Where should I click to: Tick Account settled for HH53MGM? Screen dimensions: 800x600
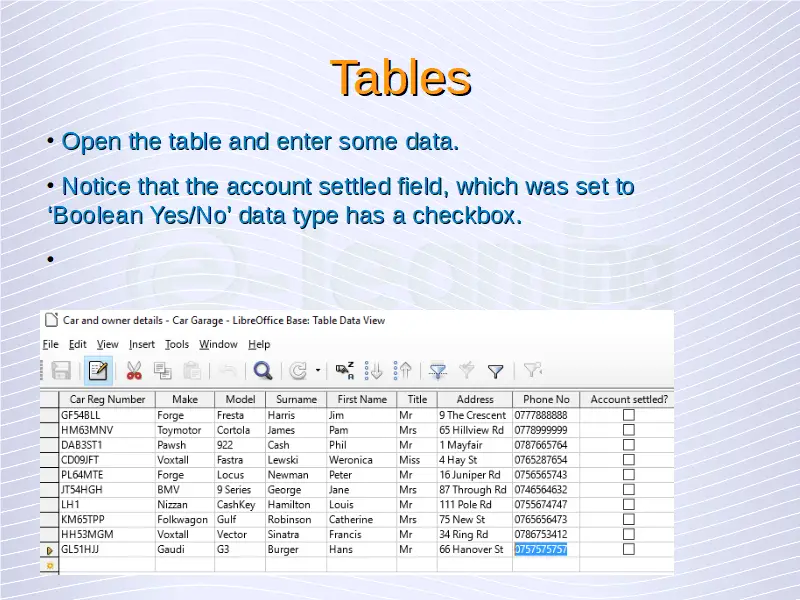tap(629, 534)
